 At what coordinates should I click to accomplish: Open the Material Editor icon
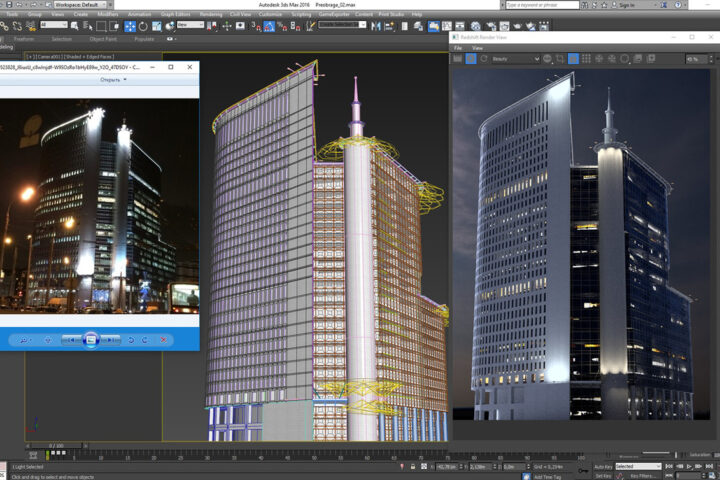[476, 27]
